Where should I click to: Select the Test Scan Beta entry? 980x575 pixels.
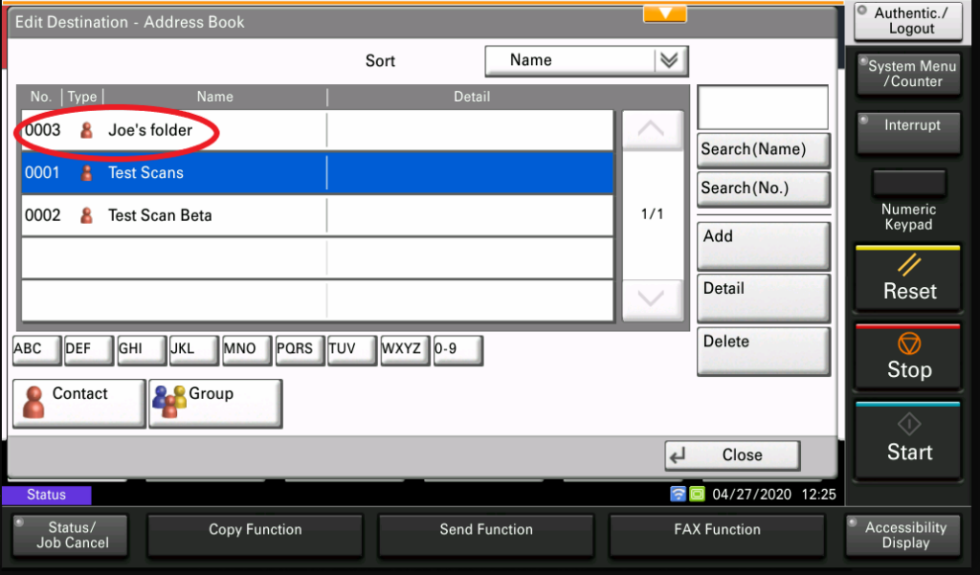coord(318,215)
